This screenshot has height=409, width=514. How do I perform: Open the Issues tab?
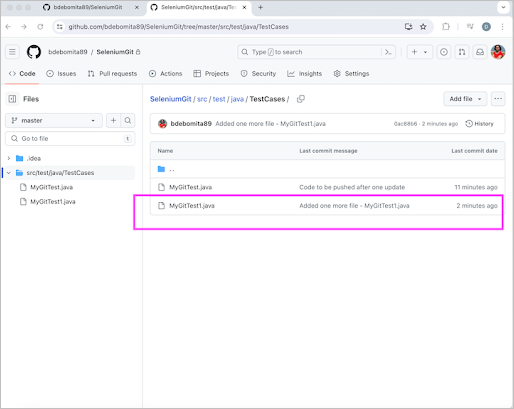click(61, 74)
